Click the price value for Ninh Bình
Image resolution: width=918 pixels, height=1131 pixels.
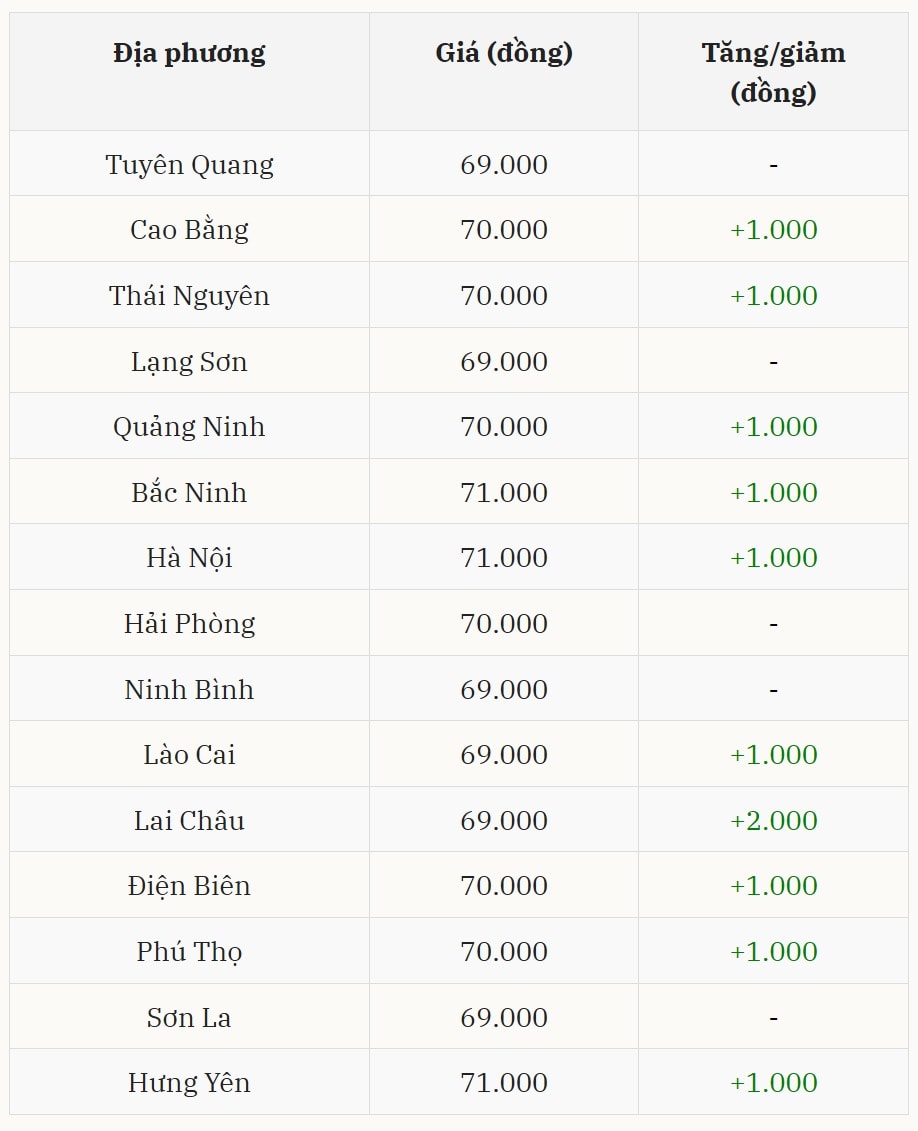[504, 690]
